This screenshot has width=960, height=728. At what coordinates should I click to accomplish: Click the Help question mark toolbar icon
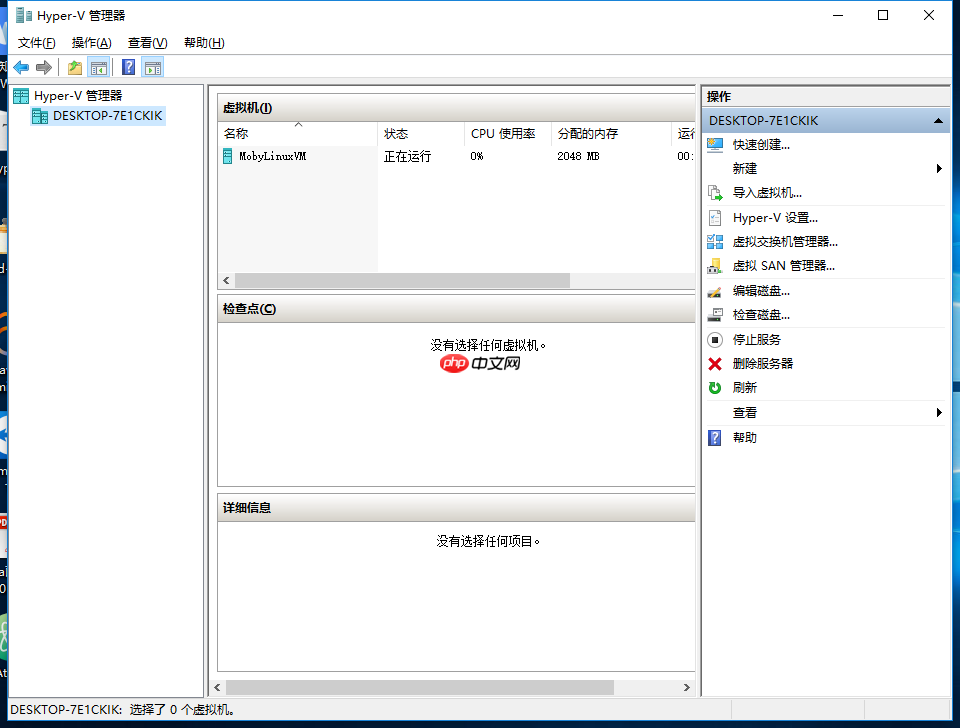(127, 67)
